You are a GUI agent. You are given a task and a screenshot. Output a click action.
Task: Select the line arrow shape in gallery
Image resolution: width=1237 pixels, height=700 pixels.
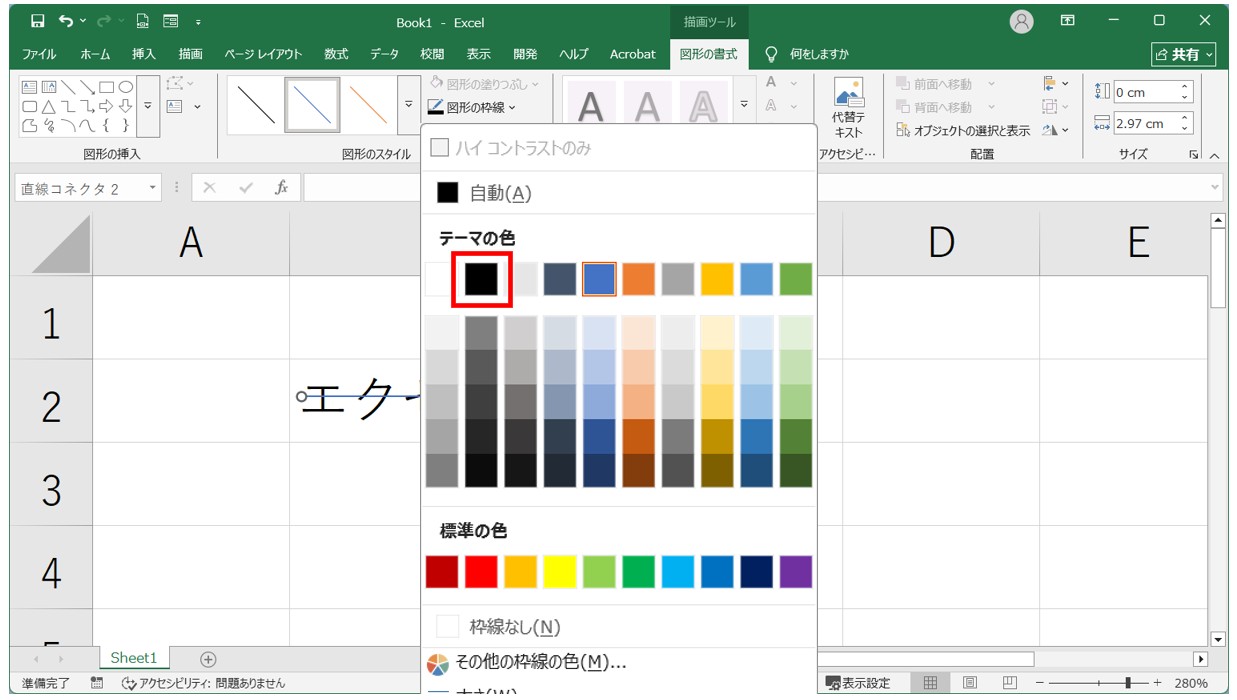[88, 87]
